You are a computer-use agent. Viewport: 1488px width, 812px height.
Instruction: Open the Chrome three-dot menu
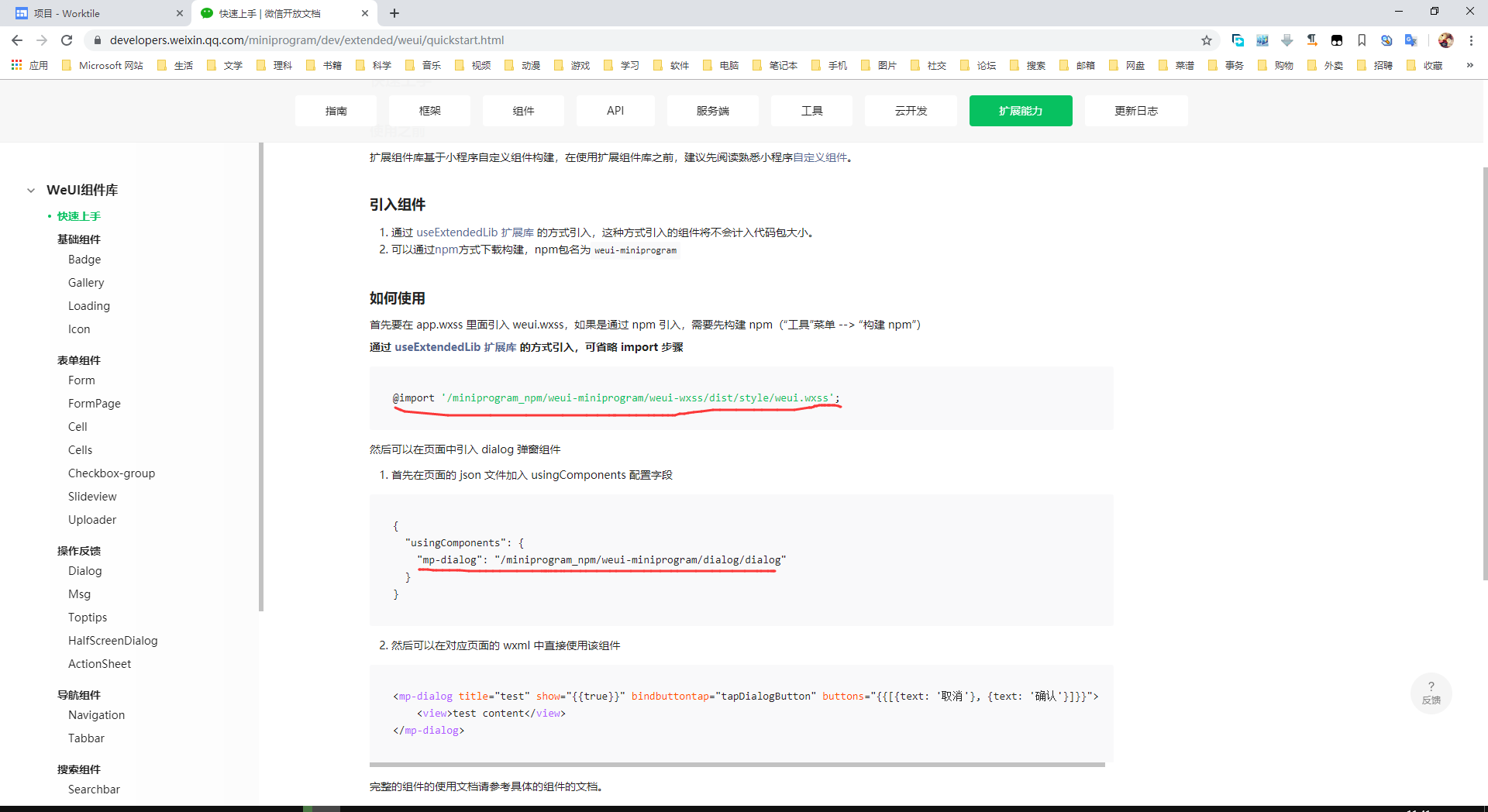(1472, 40)
